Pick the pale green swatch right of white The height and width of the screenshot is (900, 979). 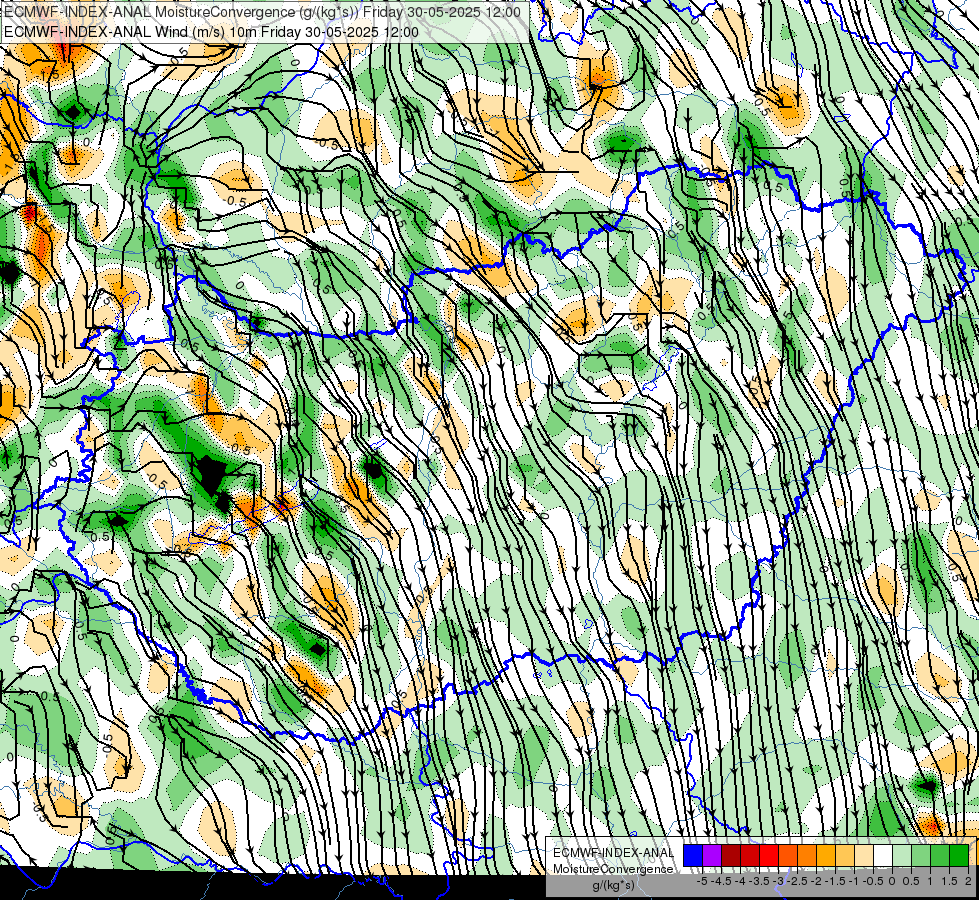[x=902, y=855]
